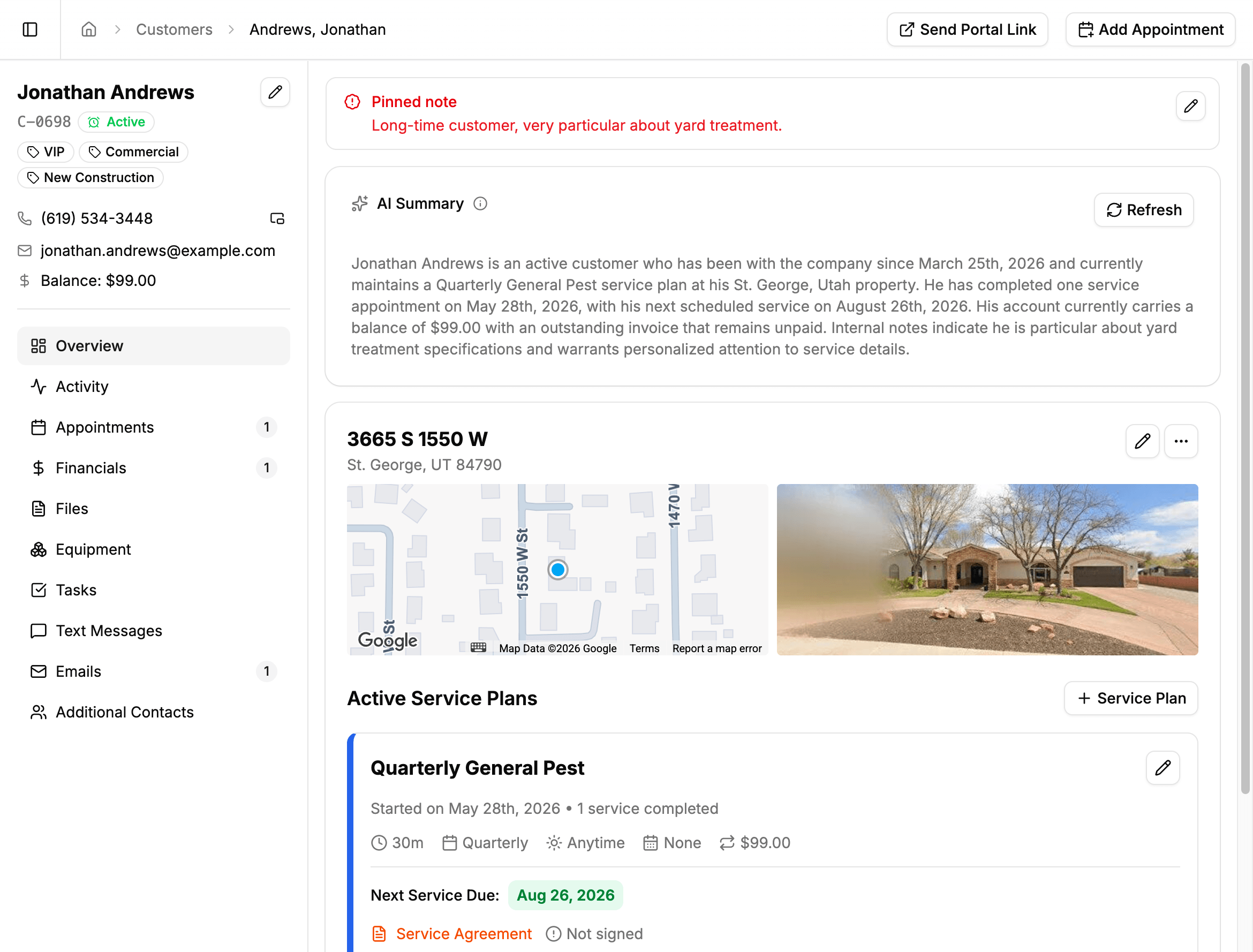The width and height of the screenshot is (1253, 952).
Task: Open the Appointments section
Action: (154, 427)
